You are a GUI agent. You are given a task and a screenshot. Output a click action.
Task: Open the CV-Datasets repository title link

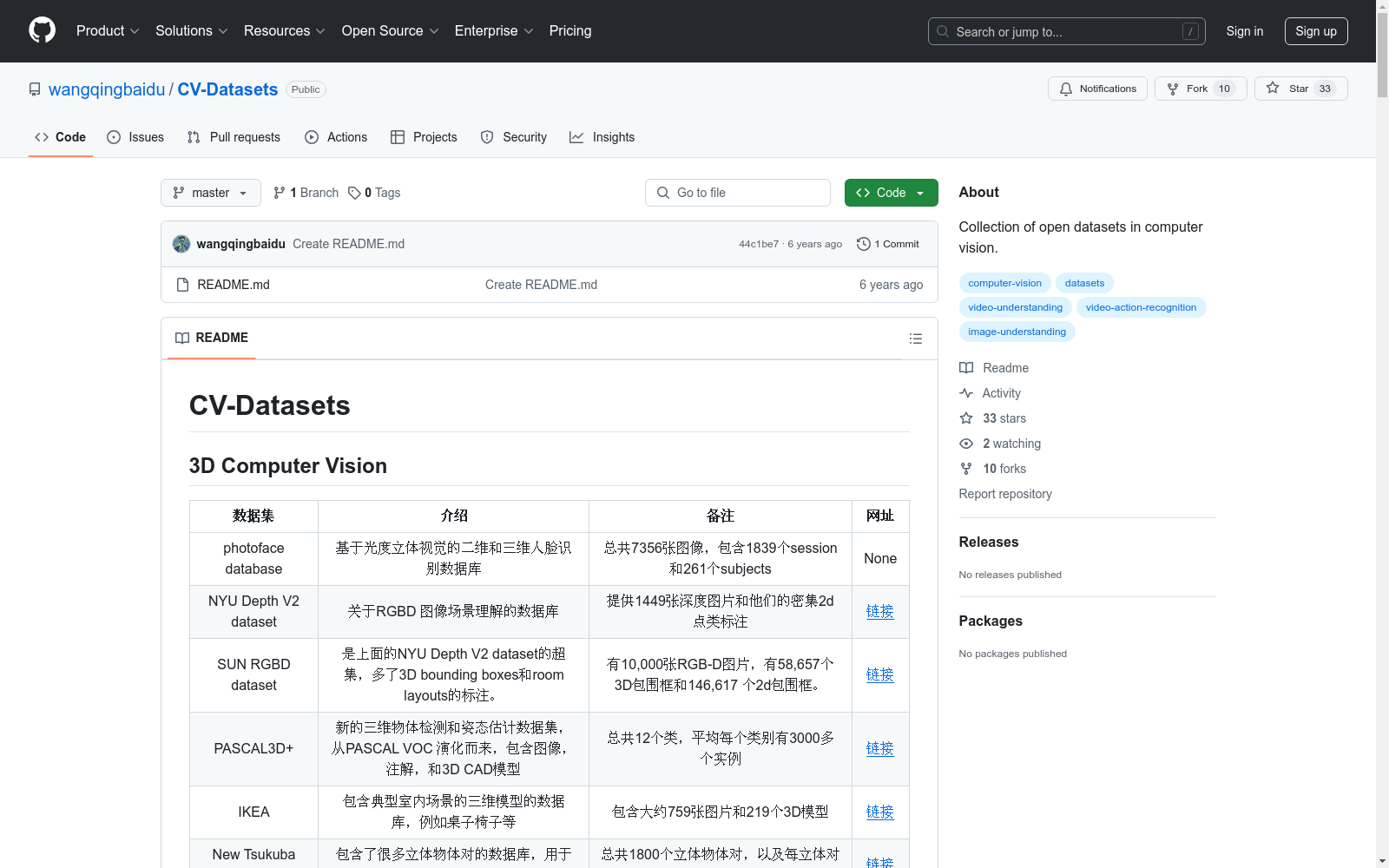[227, 89]
